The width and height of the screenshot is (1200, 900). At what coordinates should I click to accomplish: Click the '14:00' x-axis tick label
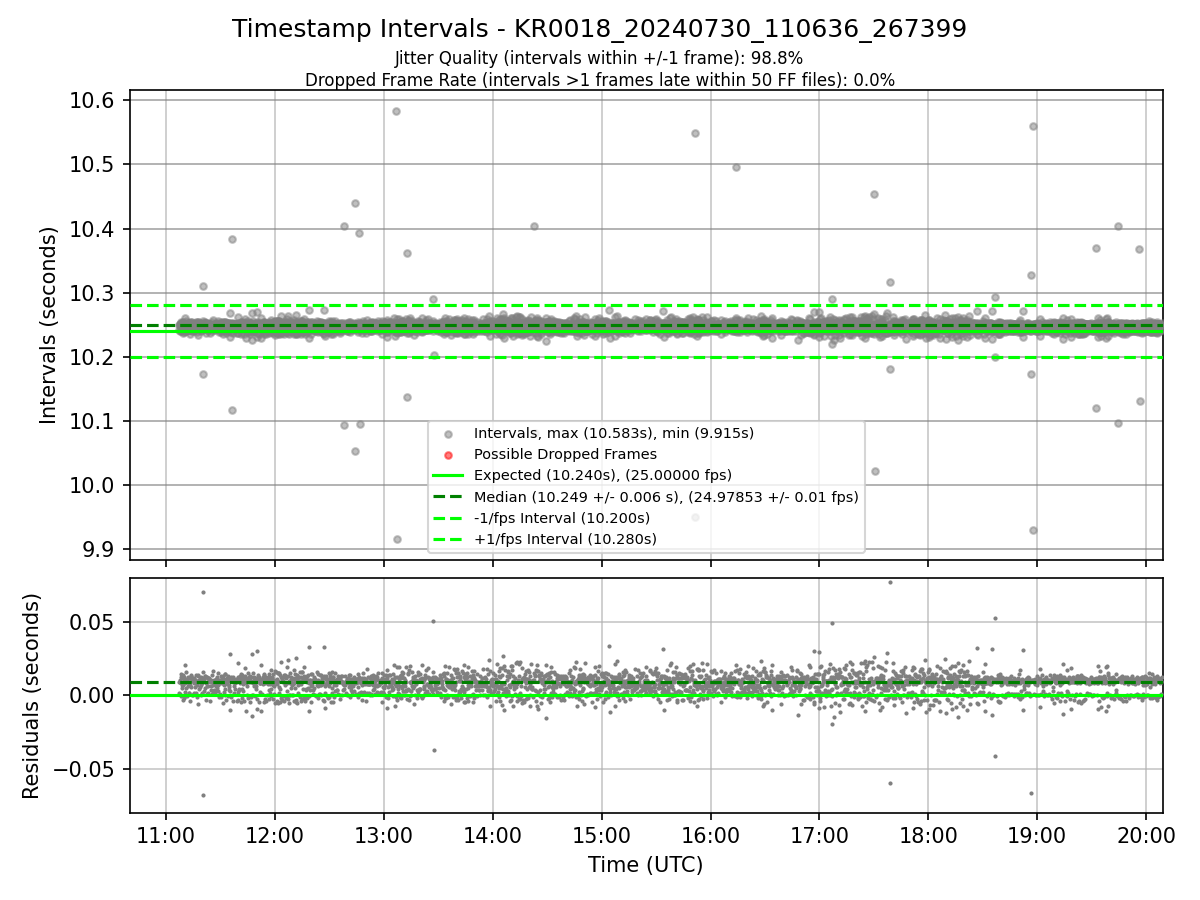tap(493, 835)
